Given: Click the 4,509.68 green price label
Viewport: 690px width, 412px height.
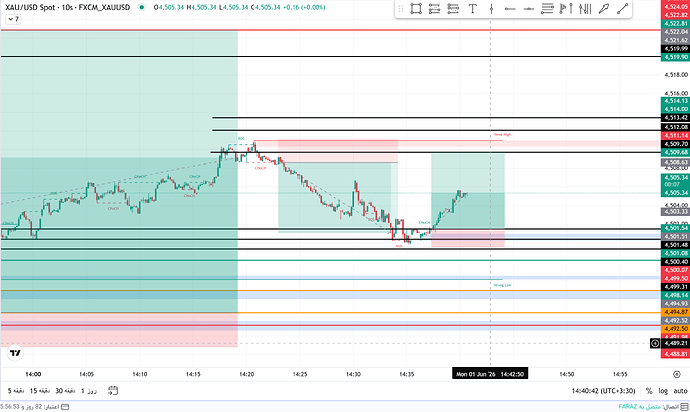Looking at the screenshot, I should [x=675, y=152].
